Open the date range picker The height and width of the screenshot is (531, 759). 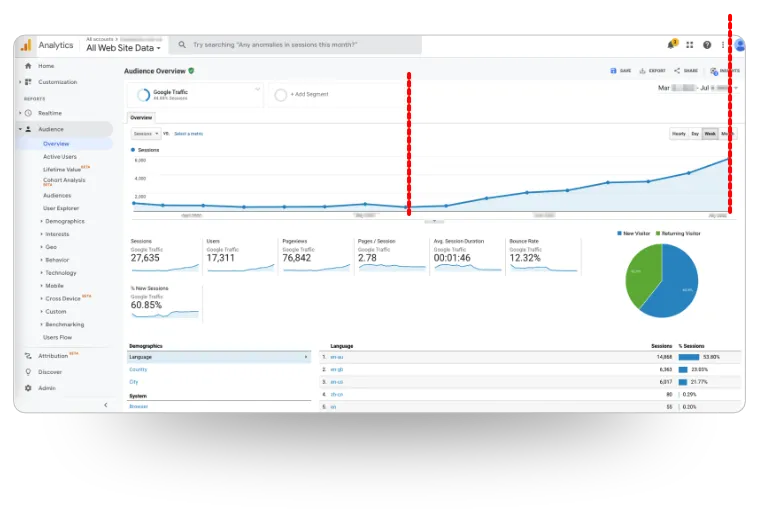(698, 88)
